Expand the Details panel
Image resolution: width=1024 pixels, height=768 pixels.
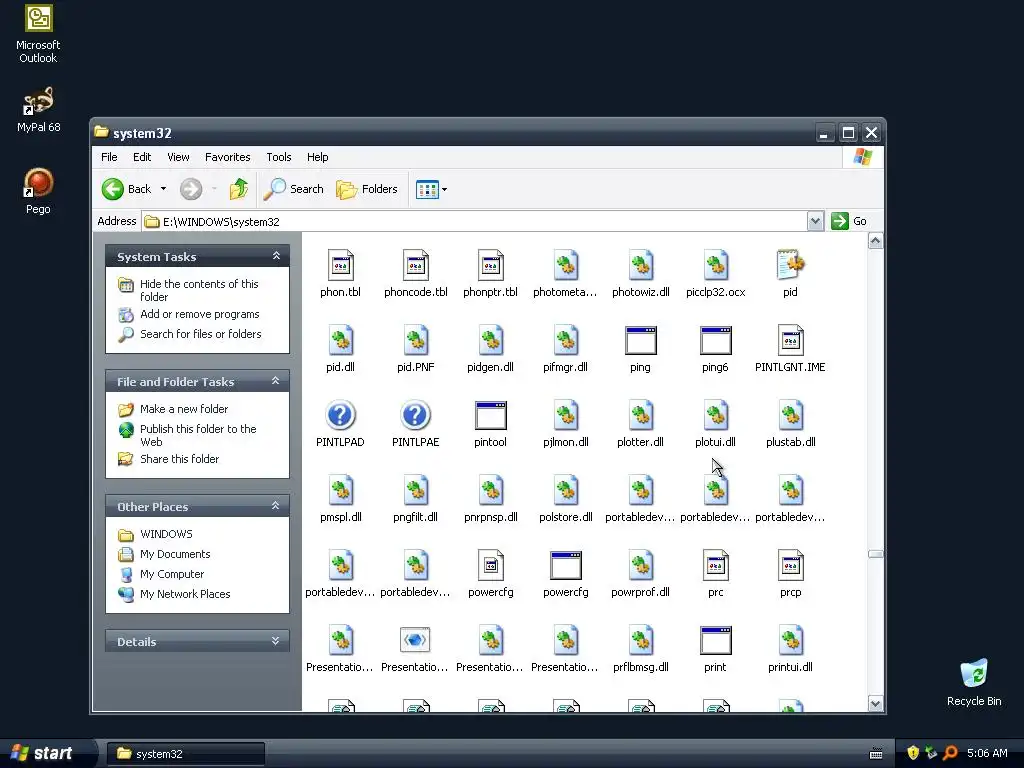point(276,641)
